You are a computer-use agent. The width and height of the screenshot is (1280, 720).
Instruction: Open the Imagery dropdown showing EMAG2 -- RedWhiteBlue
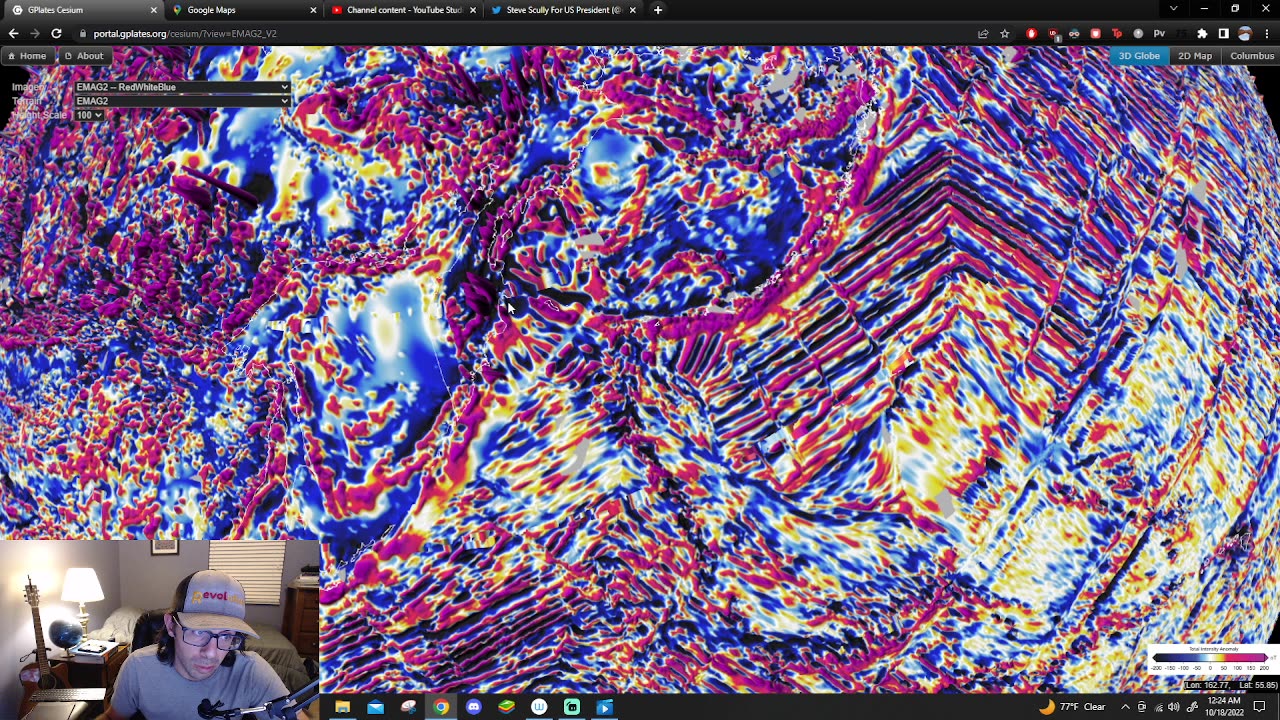(182, 87)
